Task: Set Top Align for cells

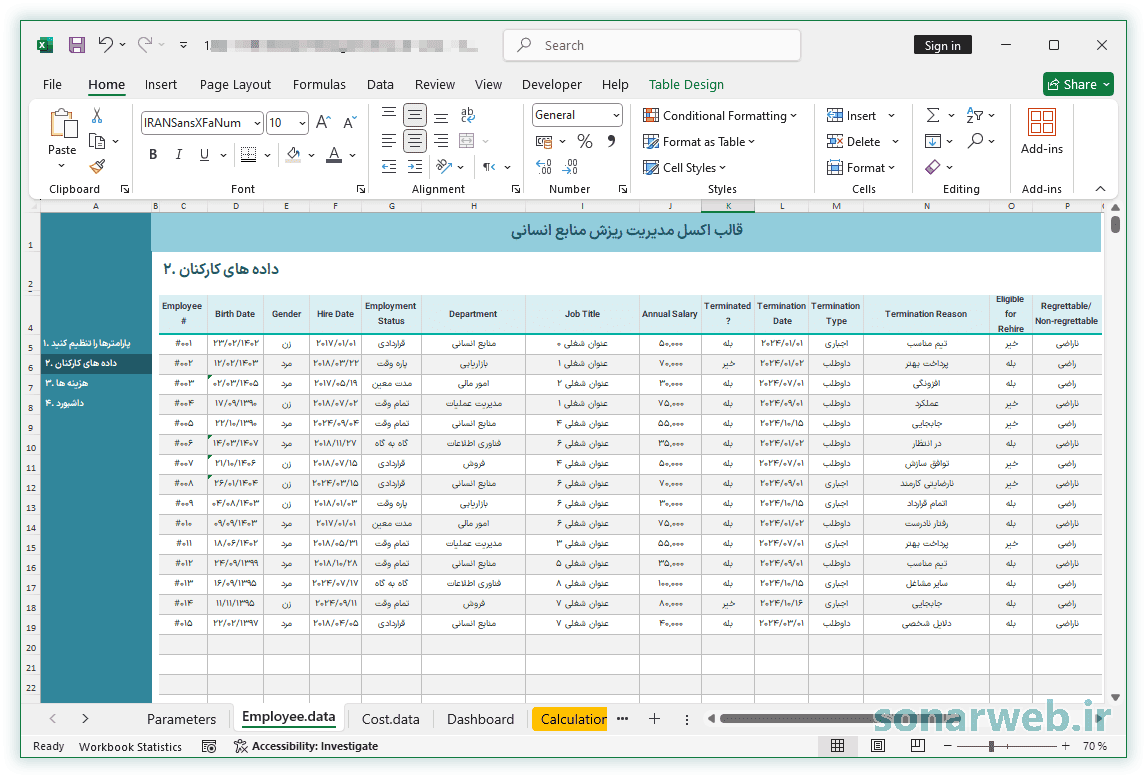Action: tap(389, 115)
